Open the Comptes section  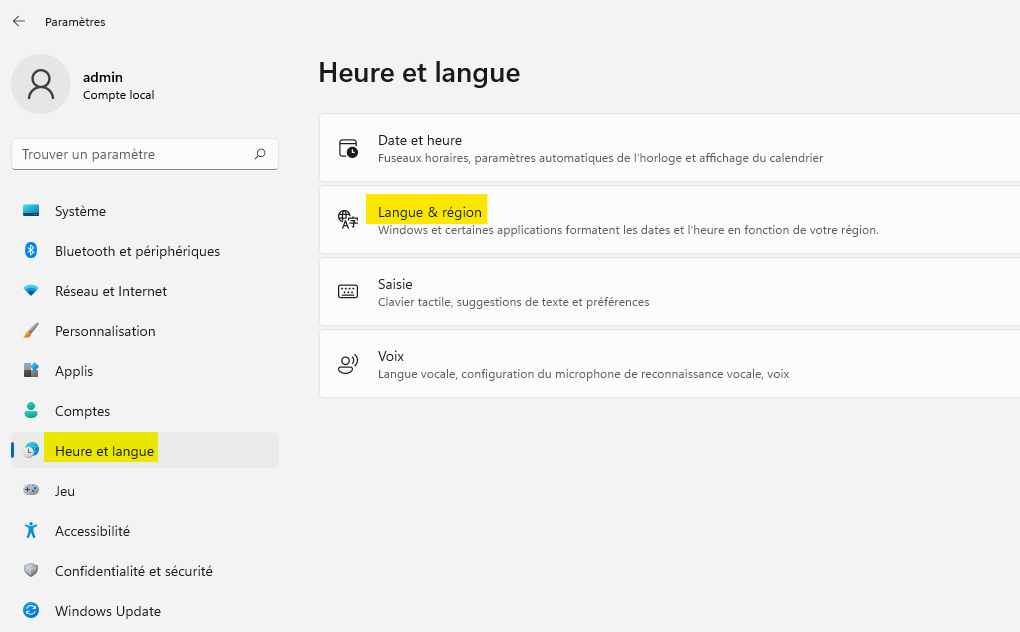pos(82,411)
